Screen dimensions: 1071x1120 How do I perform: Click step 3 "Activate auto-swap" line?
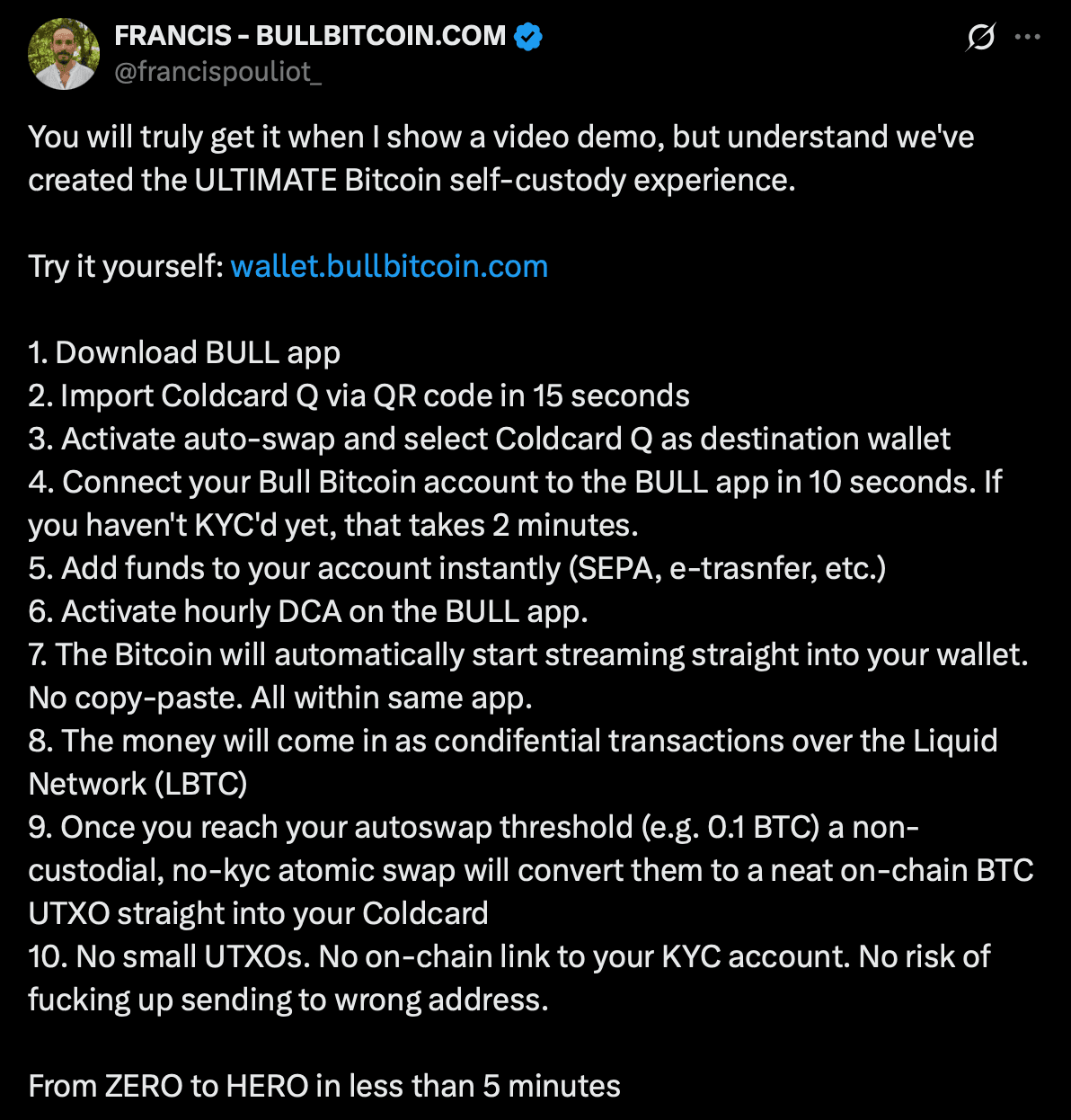(x=489, y=439)
